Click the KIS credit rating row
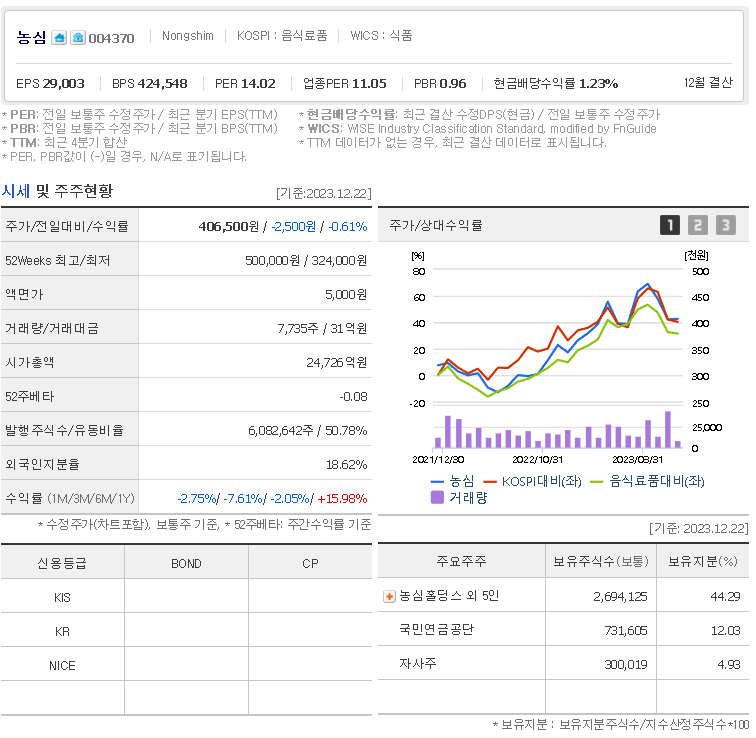This screenshot has width=756, height=738. click(186, 597)
